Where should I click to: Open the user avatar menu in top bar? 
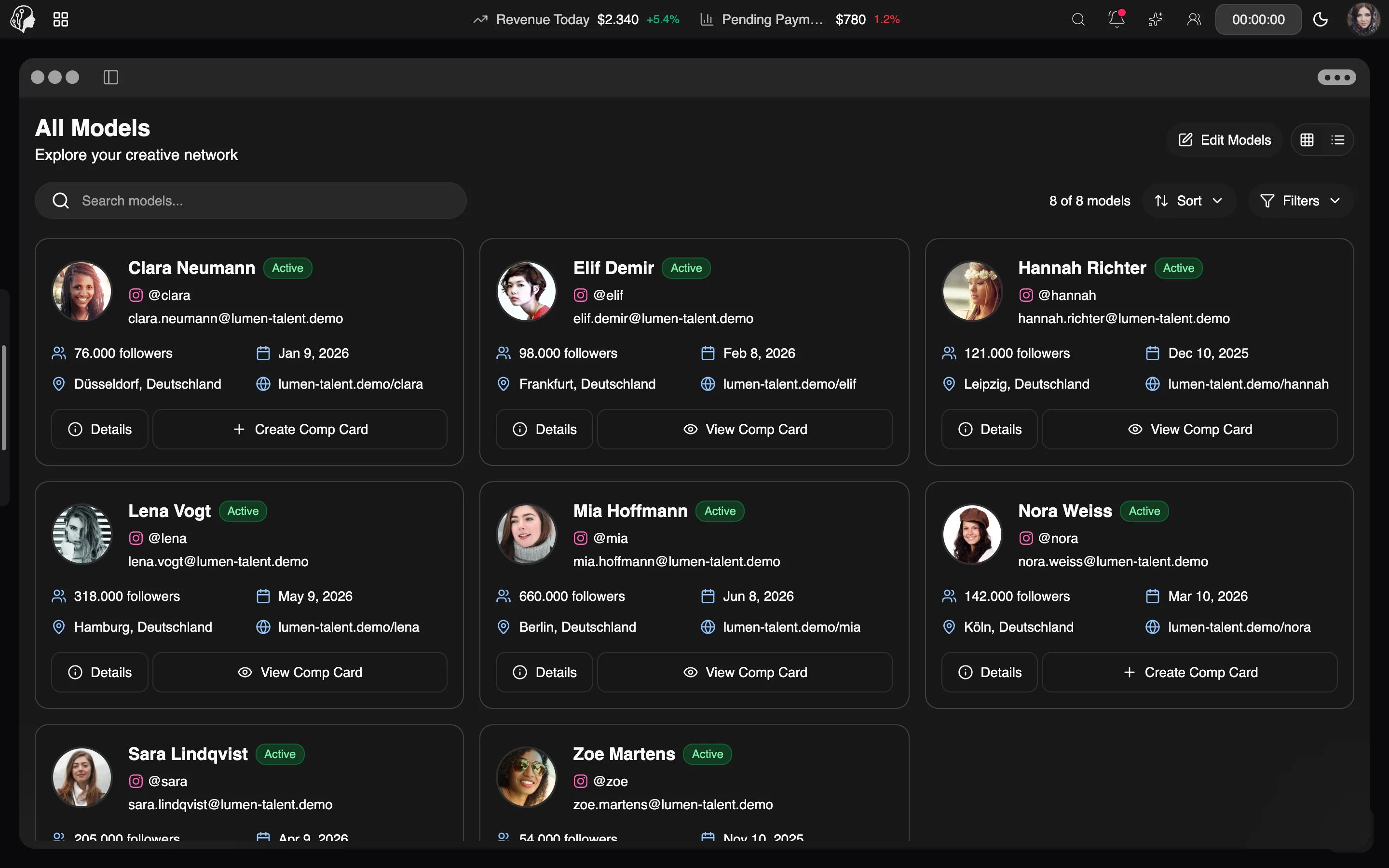click(x=1364, y=19)
